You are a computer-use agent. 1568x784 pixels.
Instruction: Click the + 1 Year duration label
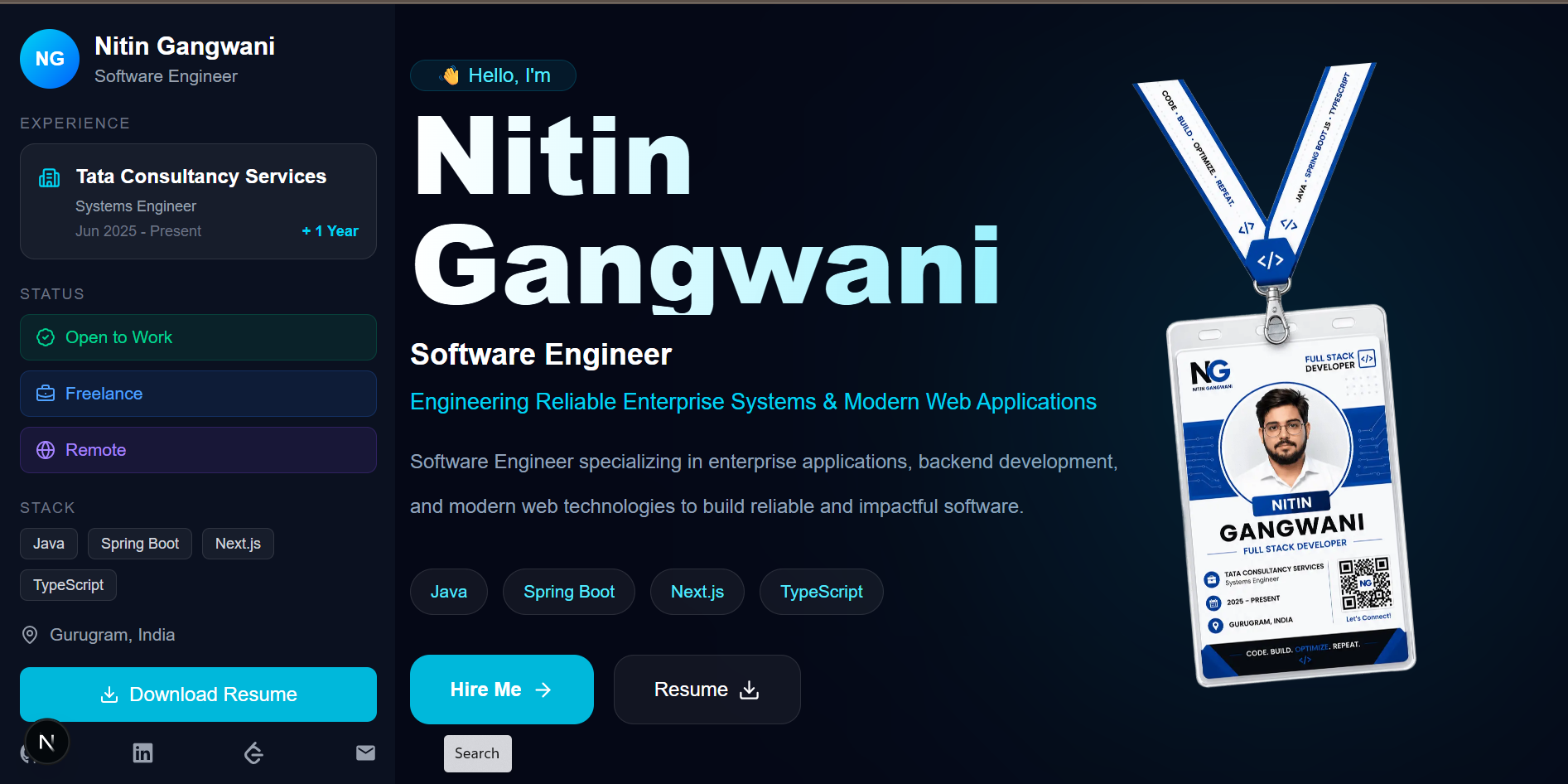330,231
